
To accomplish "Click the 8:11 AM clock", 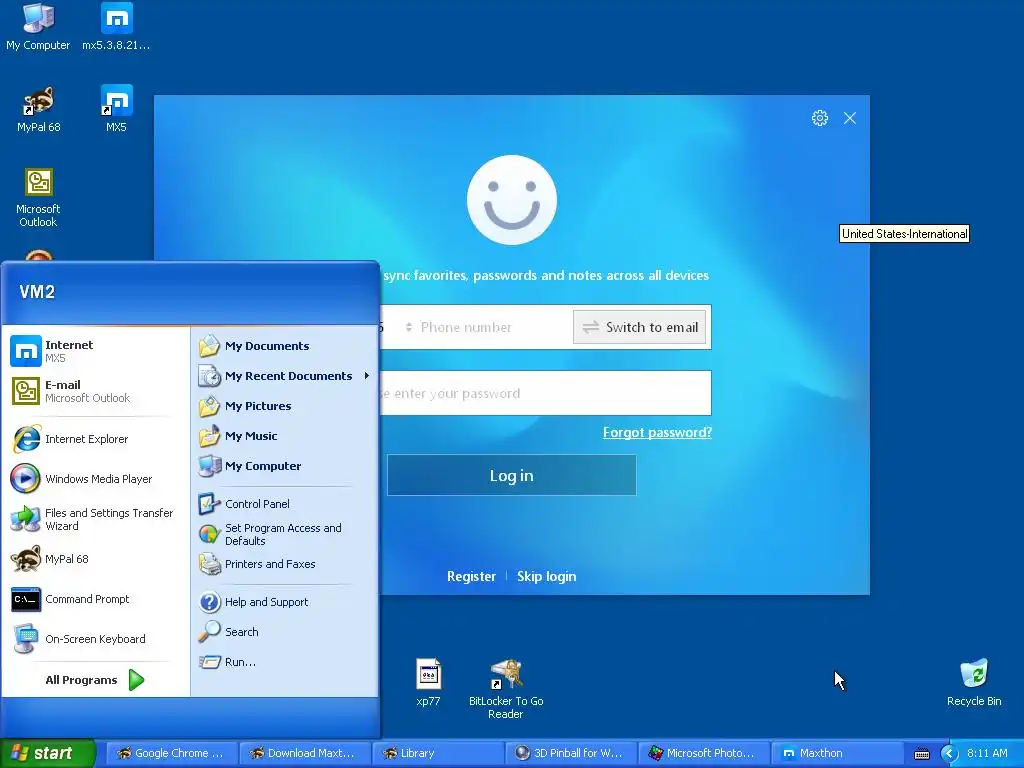I will tap(987, 753).
